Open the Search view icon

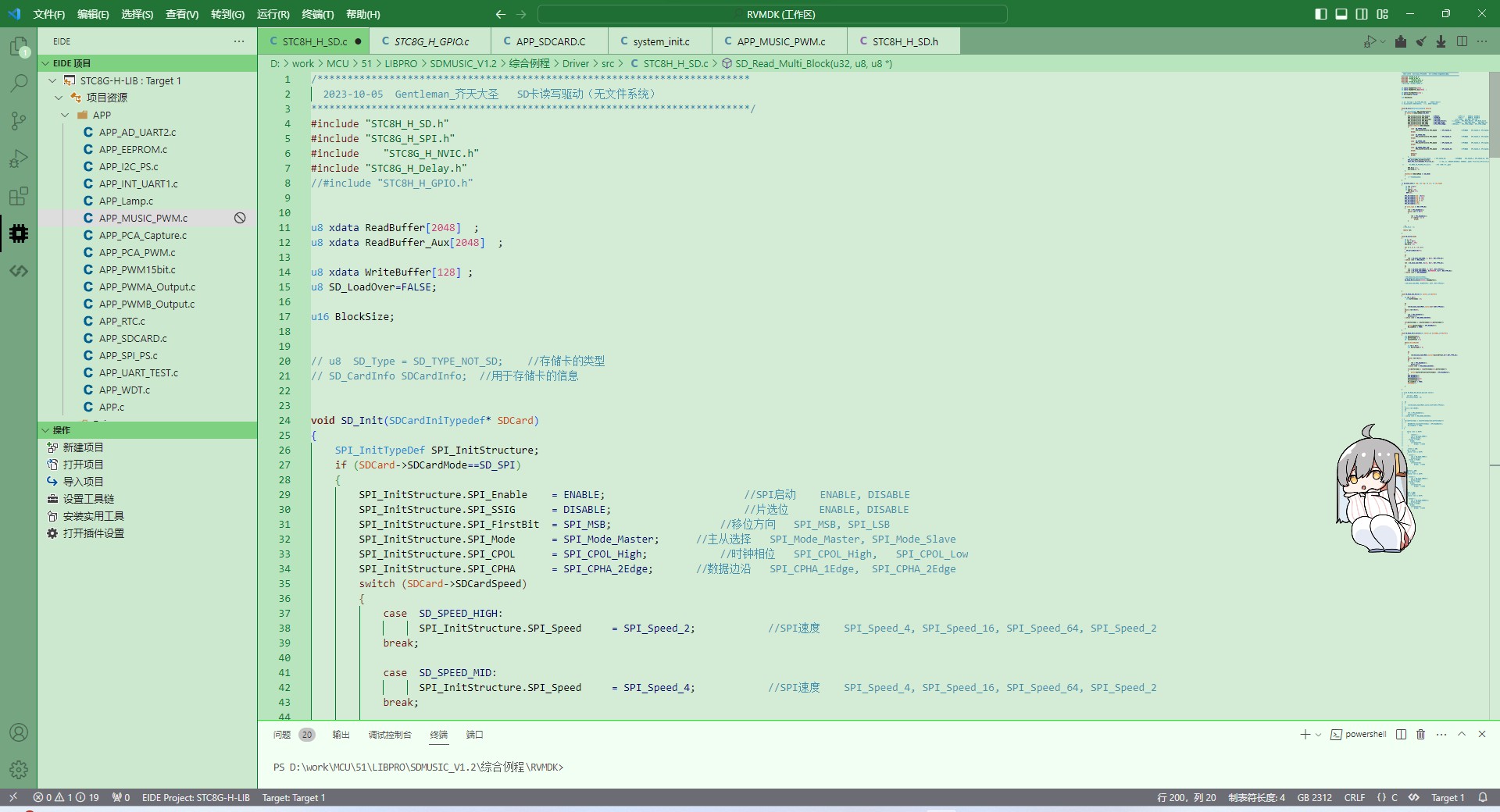point(19,83)
